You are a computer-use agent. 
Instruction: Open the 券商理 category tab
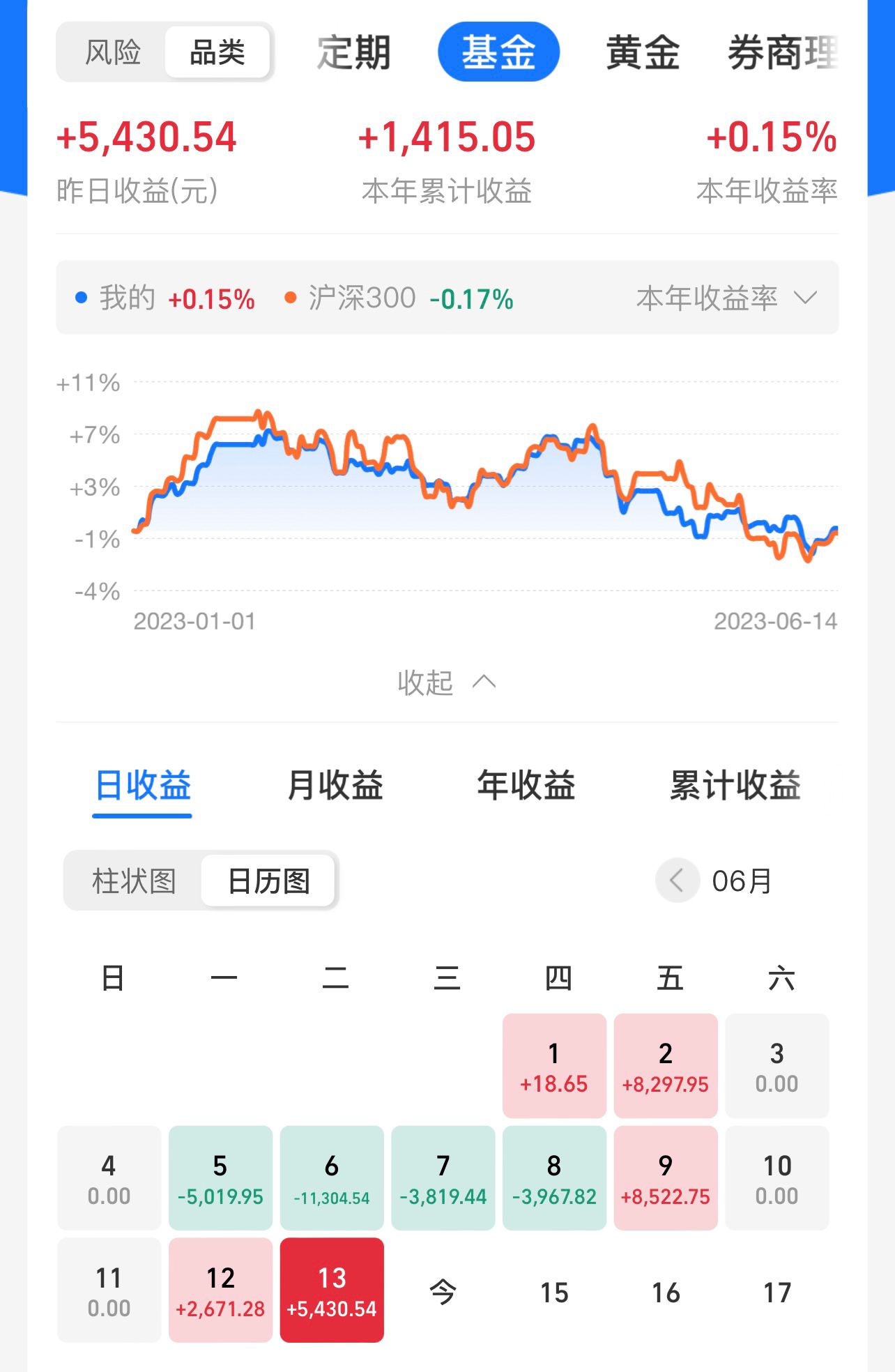782,52
